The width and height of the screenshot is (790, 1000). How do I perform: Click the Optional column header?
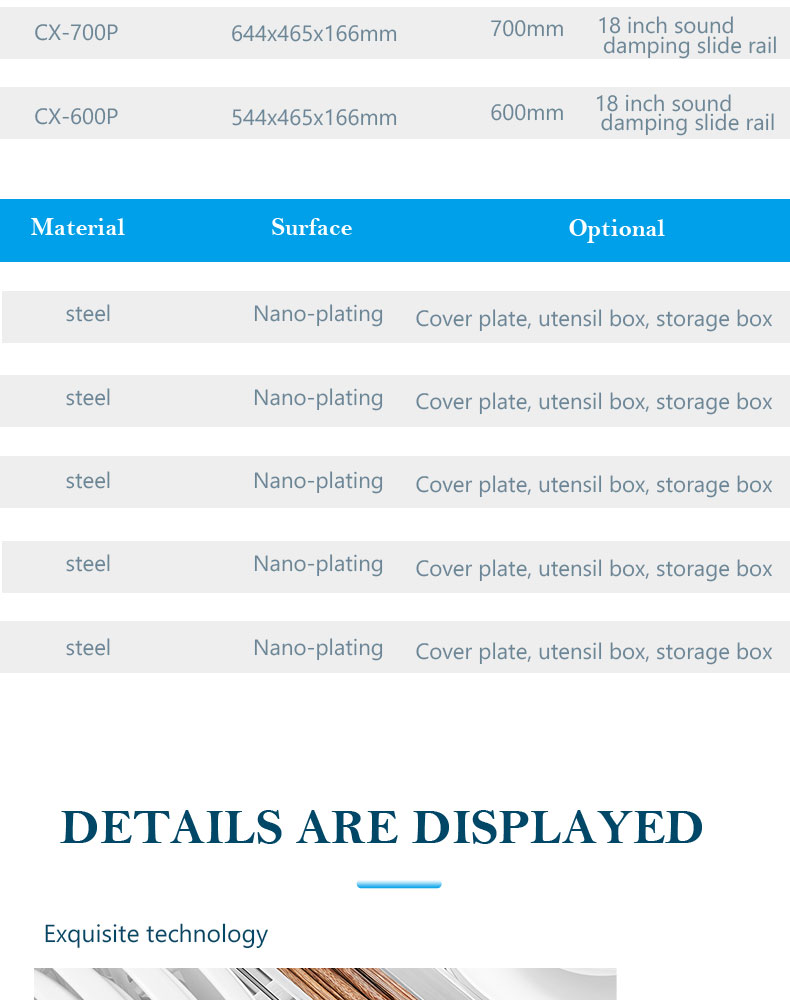click(617, 229)
